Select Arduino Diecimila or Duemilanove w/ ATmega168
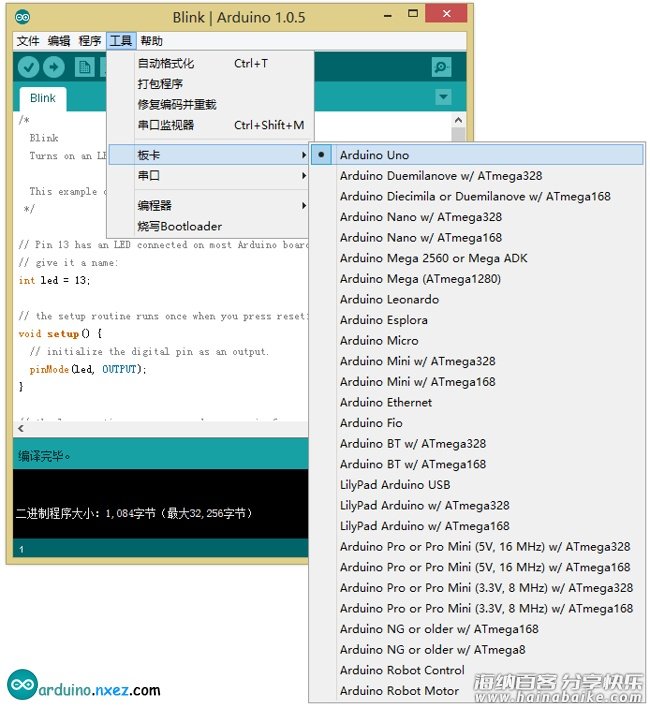The width and height of the screenshot is (650, 708). tap(478, 196)
